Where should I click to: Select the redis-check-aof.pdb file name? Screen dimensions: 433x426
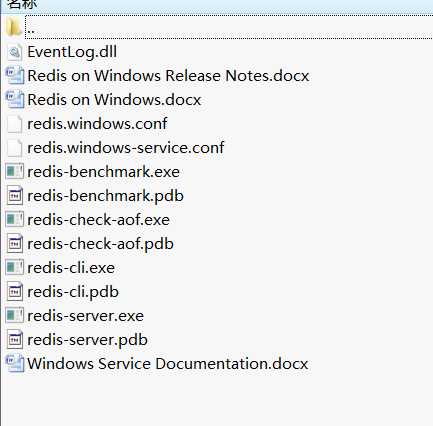pos(100,244)
